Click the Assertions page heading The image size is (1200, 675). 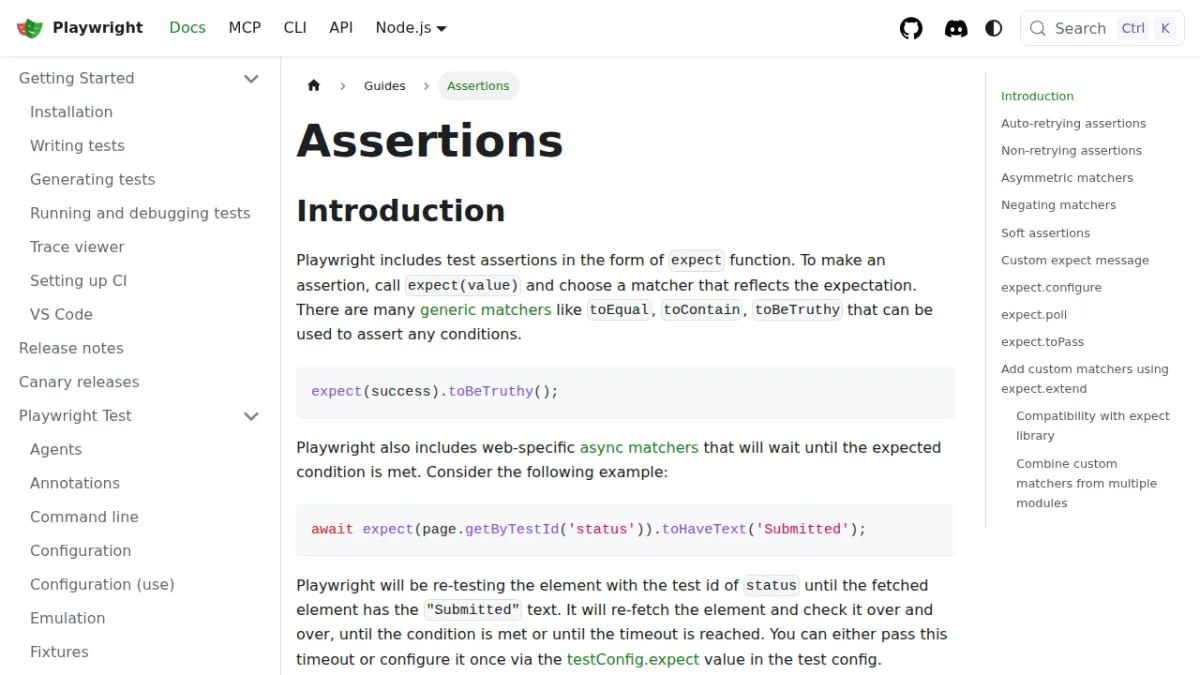430,141
